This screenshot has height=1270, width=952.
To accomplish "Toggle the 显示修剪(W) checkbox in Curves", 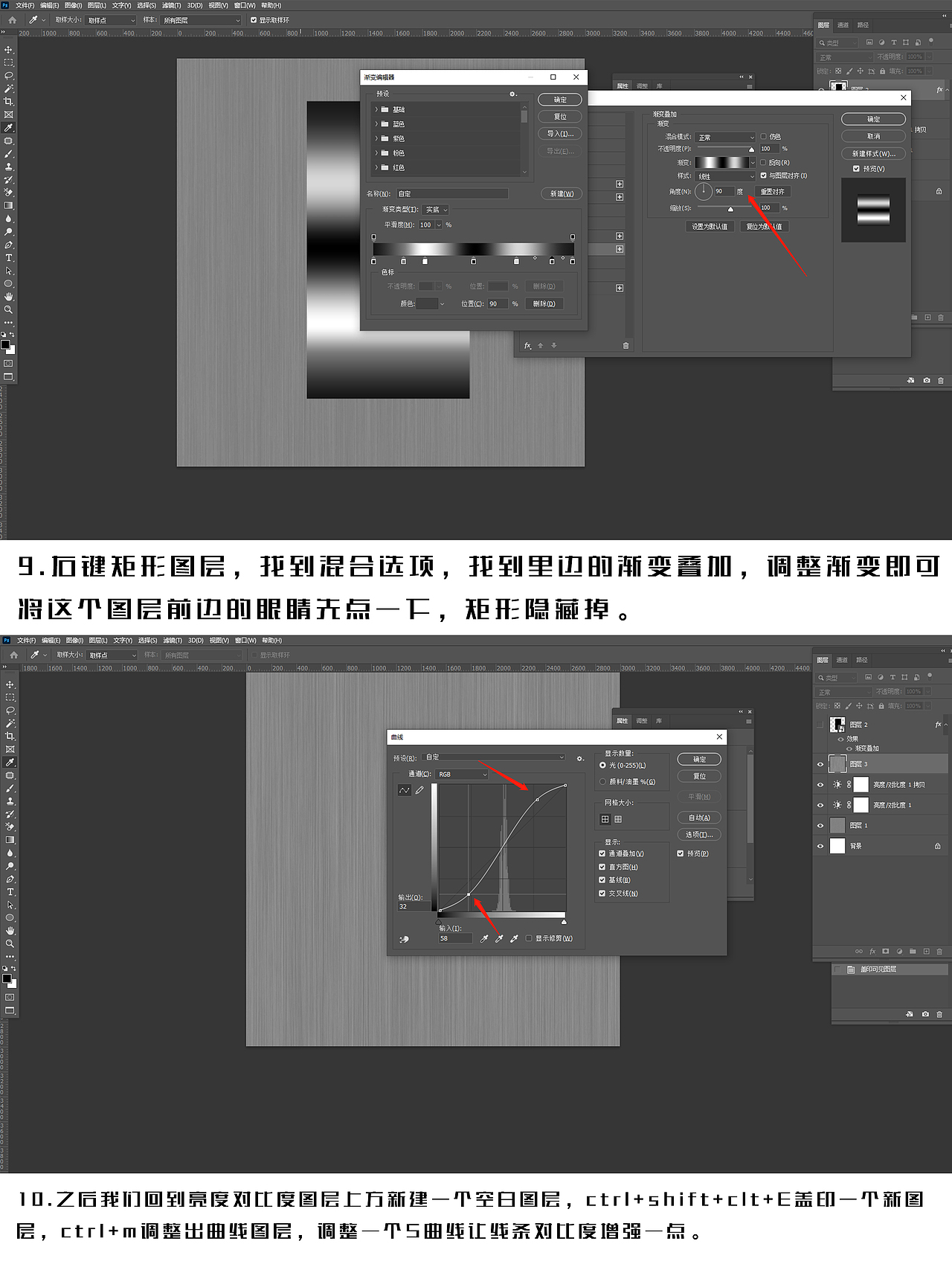I will point(529,939).
